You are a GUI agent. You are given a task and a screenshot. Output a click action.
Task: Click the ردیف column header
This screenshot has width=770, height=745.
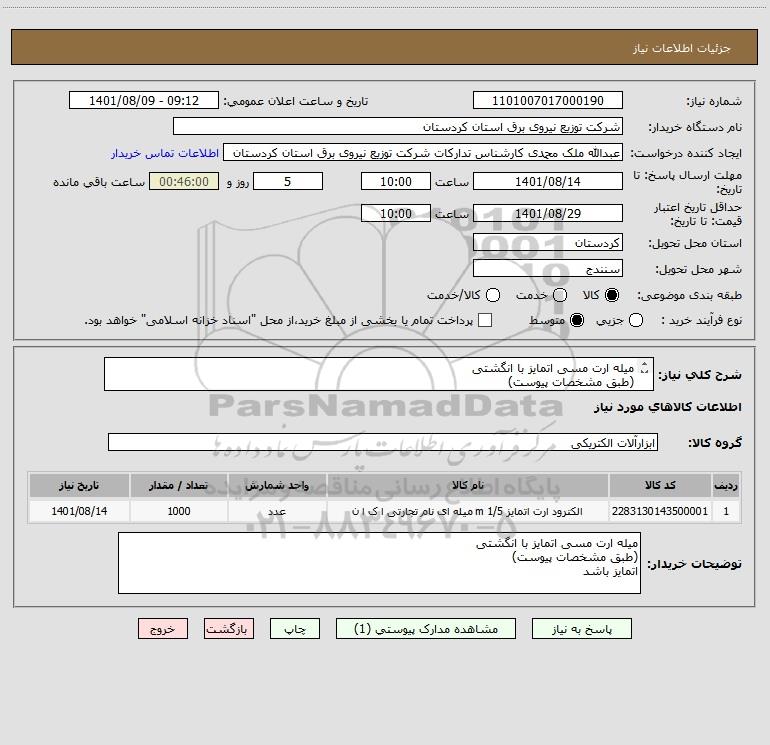tap(726, 485)
